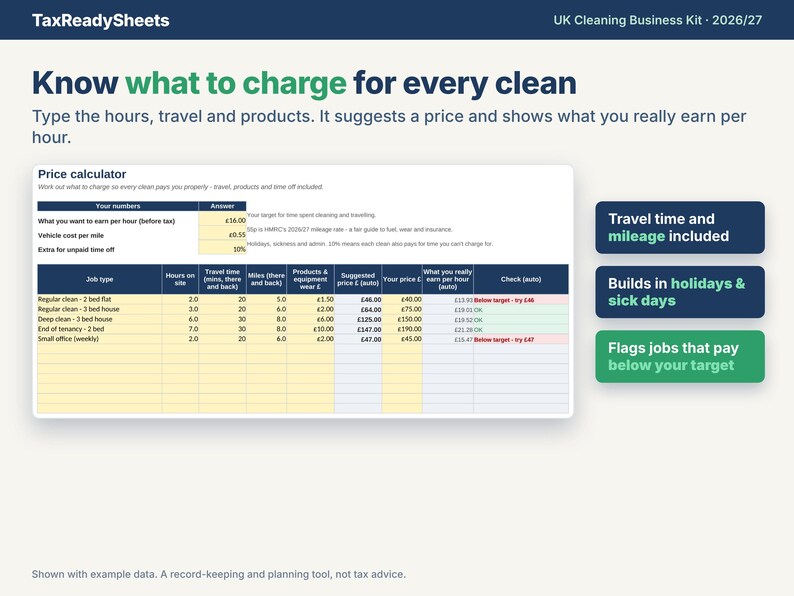Click the 'Builds in holidays & sick days' card
The height and width of the screenshot is (596, 794).
tap(680, 292)
